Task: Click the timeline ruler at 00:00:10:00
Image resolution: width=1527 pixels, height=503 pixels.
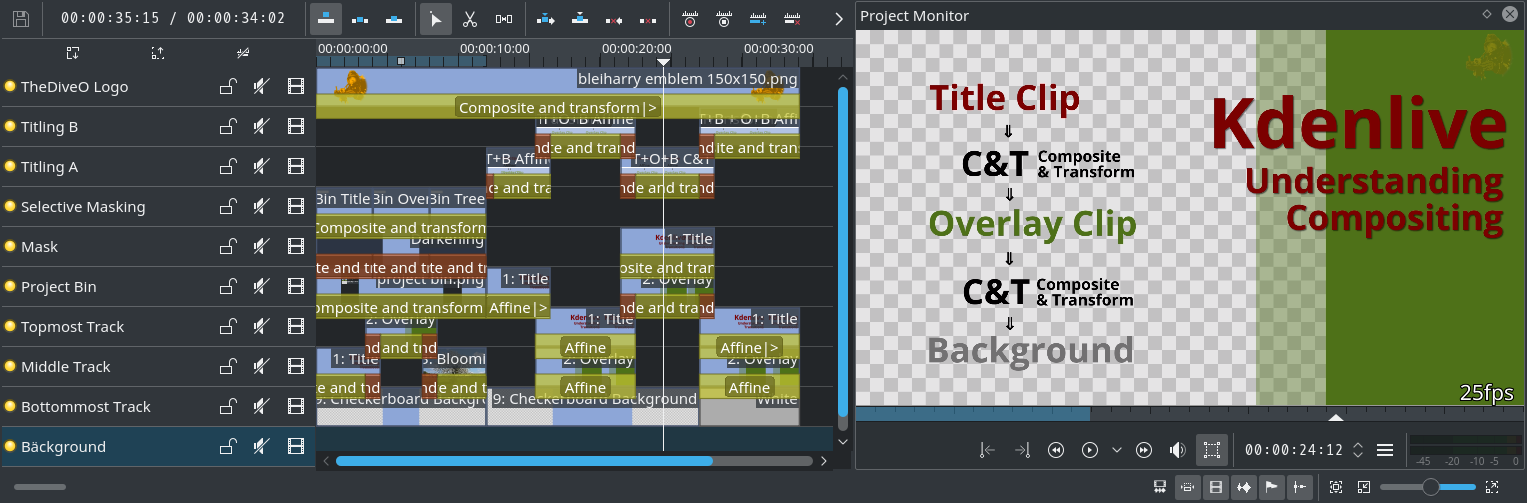Action: click(x=497, y=48)
